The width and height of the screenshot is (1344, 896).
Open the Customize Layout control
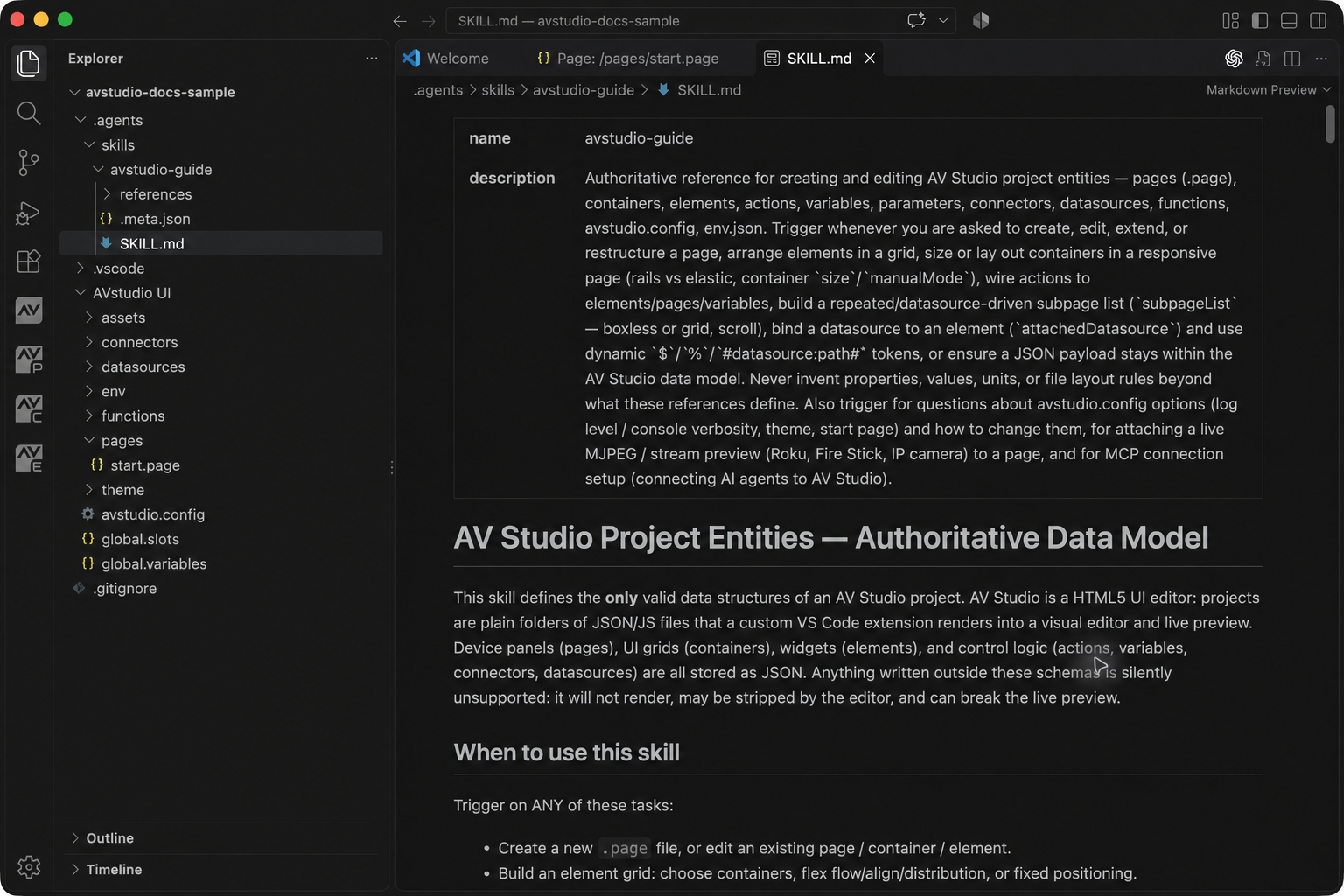[1231, 21]
